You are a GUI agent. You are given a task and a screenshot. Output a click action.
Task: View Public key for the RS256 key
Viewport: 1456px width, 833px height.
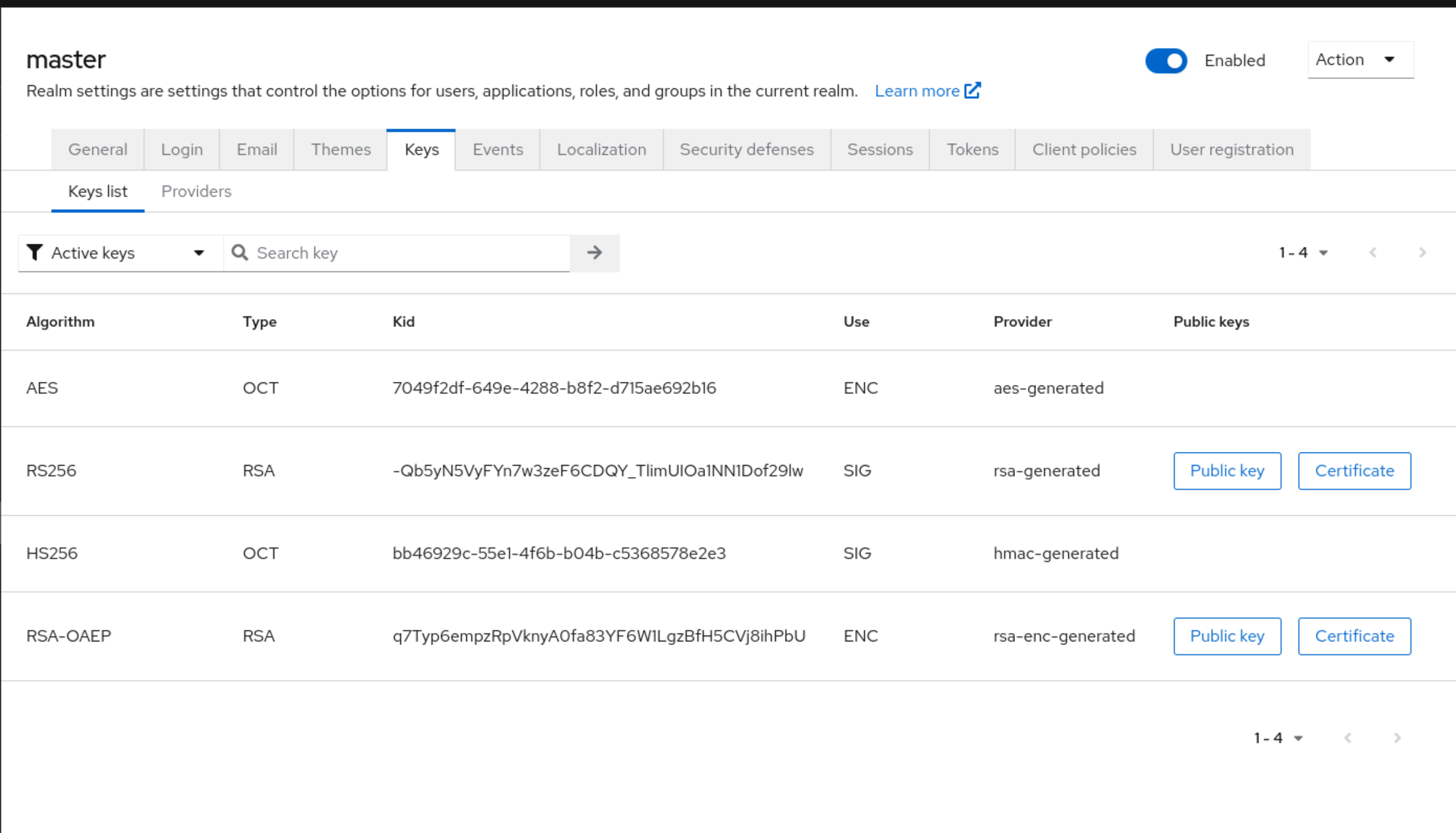[x=1227, y=470]
